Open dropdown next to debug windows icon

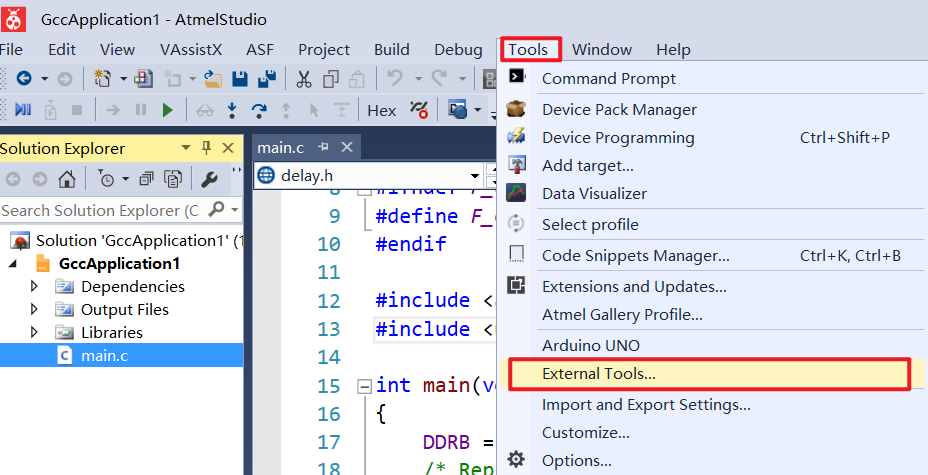tap(478, 109)
